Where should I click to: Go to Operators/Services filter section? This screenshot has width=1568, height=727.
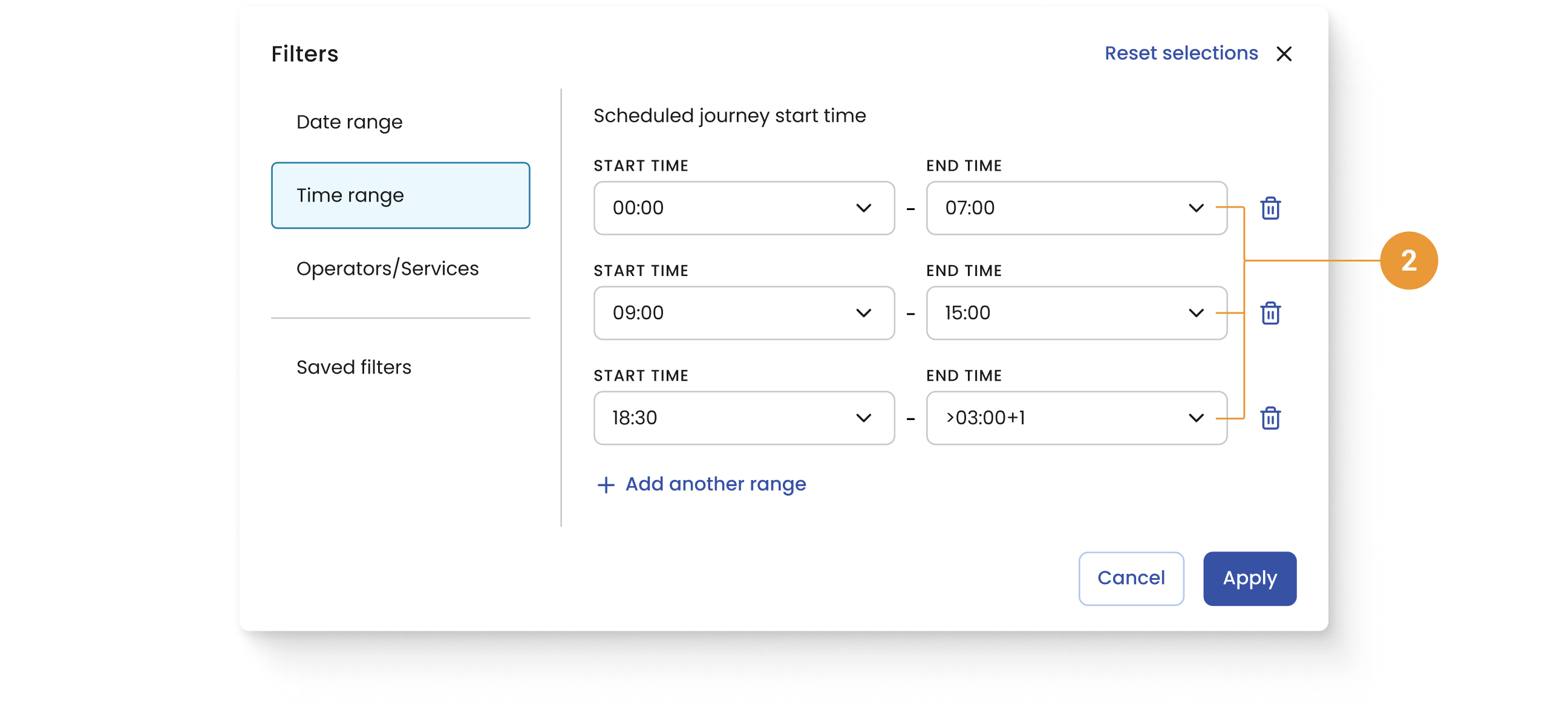point(387,269)
